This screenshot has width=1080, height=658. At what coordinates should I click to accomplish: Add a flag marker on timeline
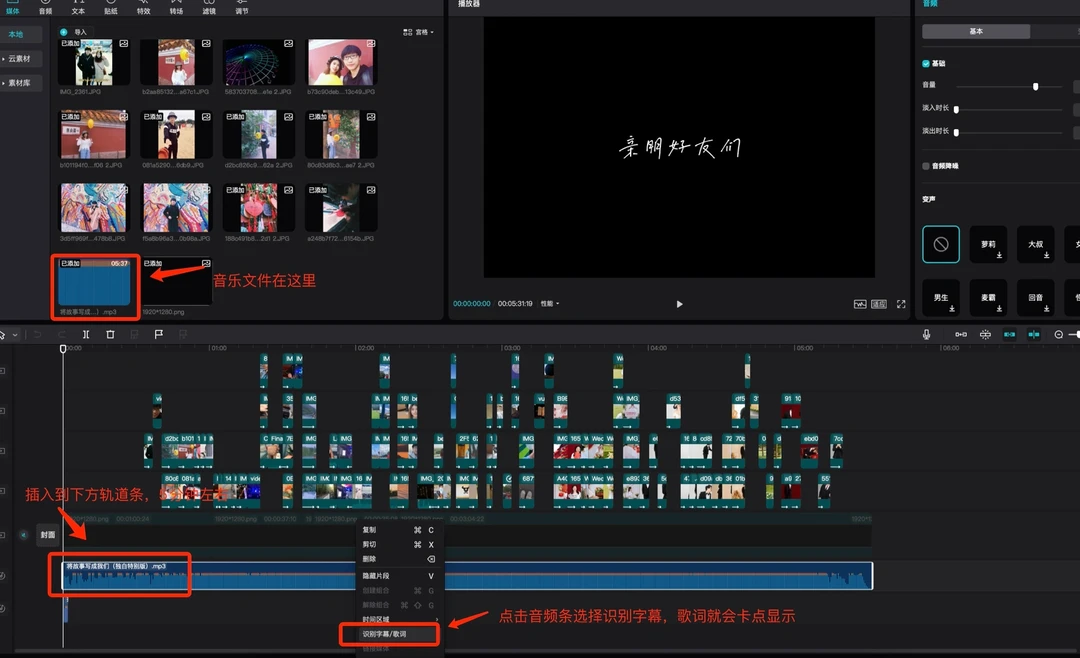coord(158,334)
